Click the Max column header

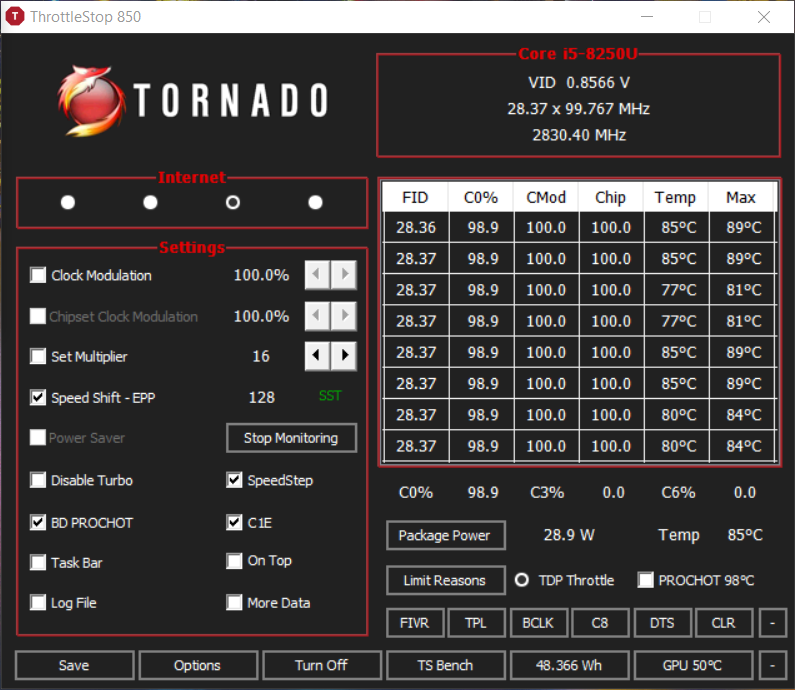point(741,197)
